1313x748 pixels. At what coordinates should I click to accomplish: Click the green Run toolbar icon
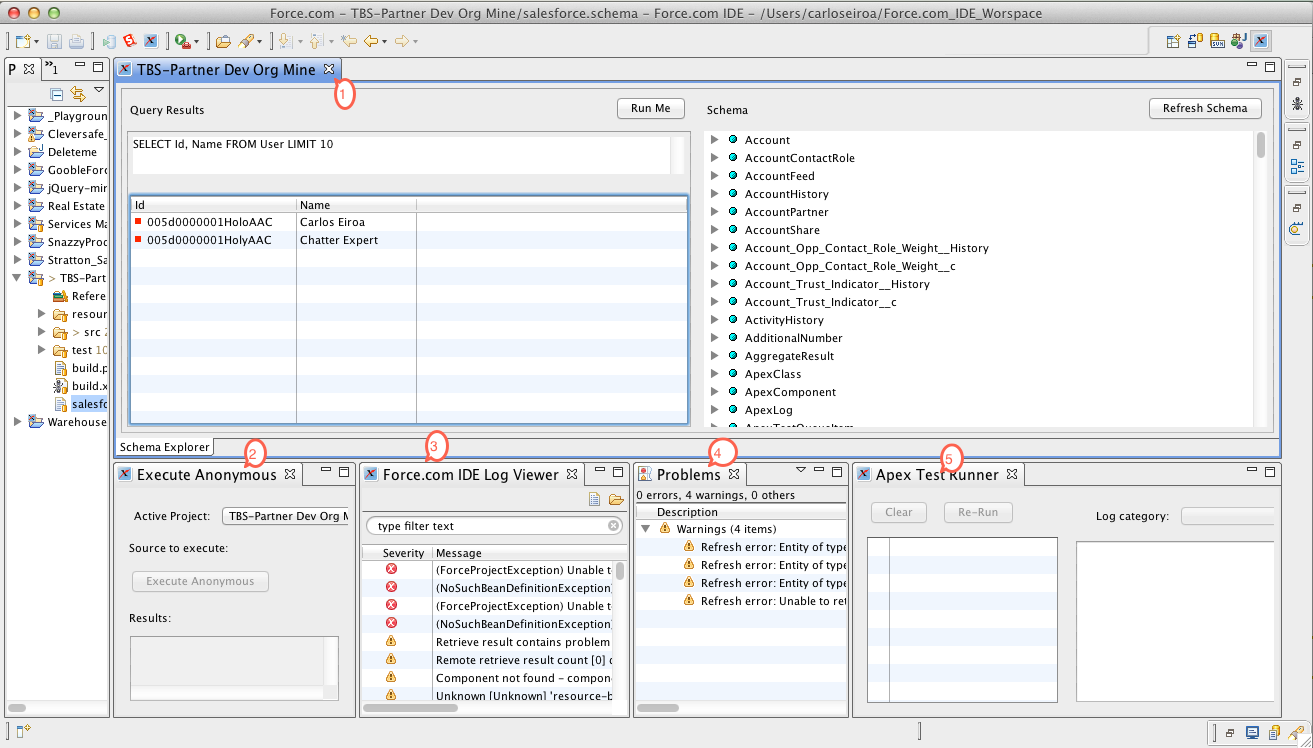click(x=182, y=41)
